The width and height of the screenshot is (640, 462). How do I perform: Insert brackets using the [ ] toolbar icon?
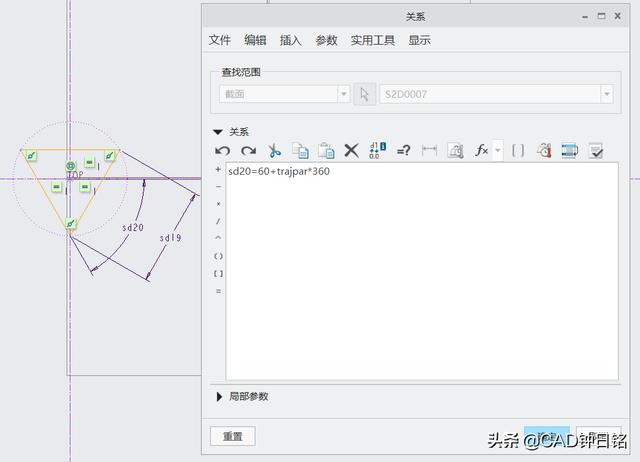click(x=518, y=151)
